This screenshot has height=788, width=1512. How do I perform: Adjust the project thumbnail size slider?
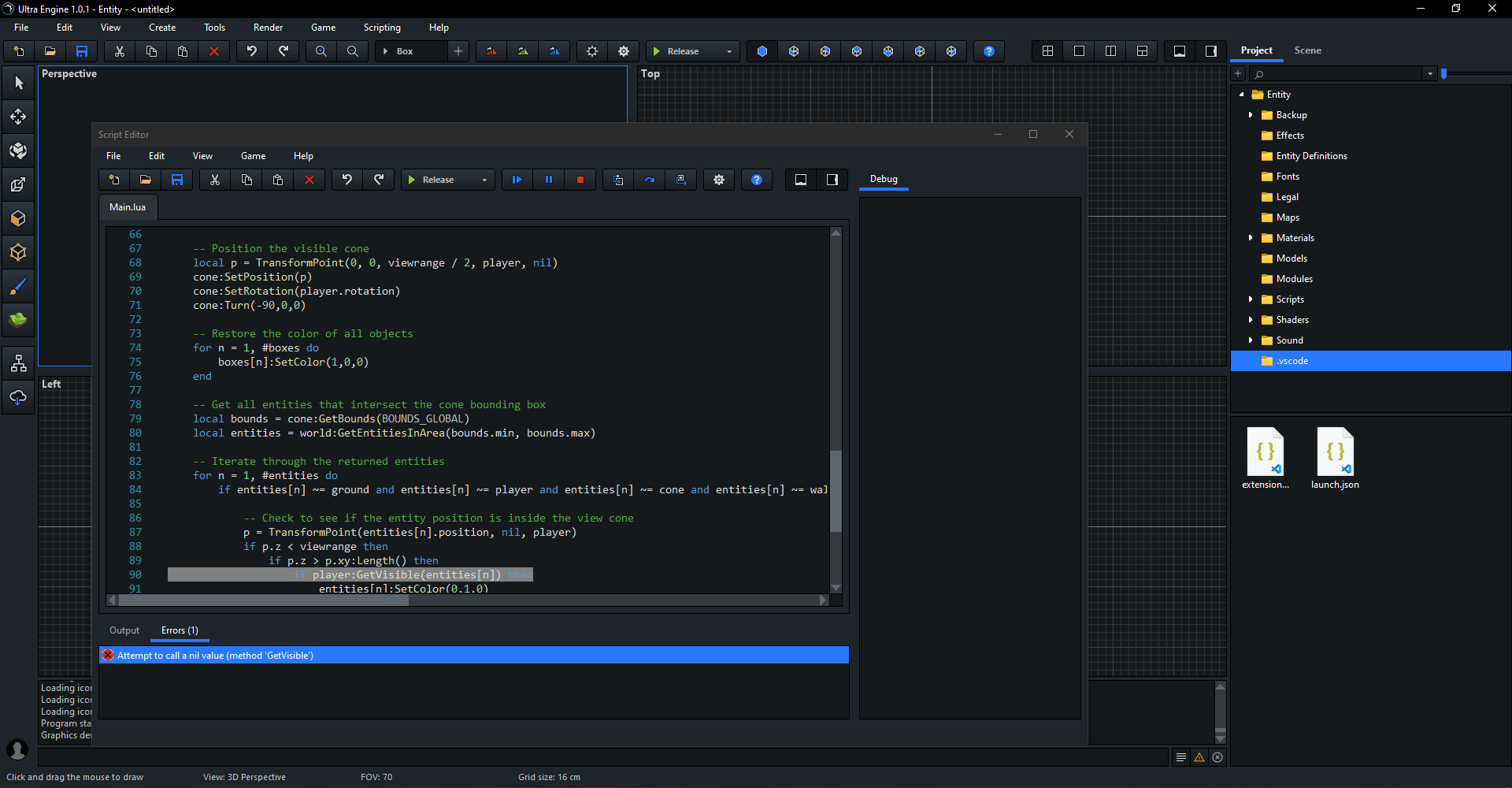[1444, 73]
